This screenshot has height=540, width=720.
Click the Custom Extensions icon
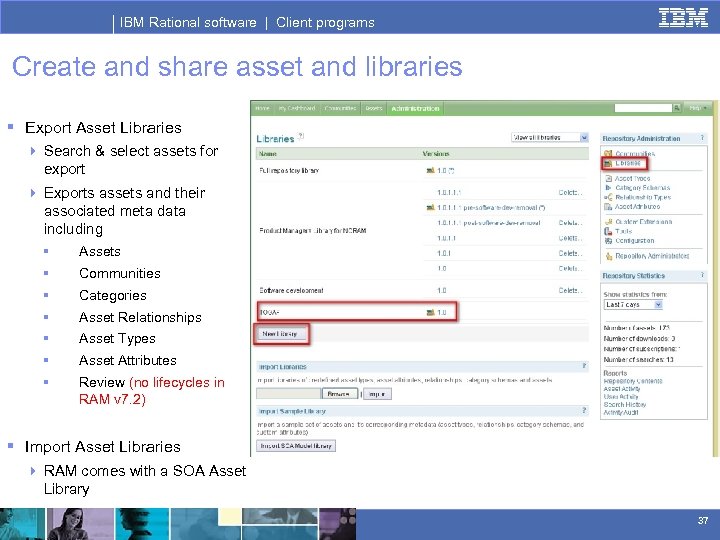608,222
